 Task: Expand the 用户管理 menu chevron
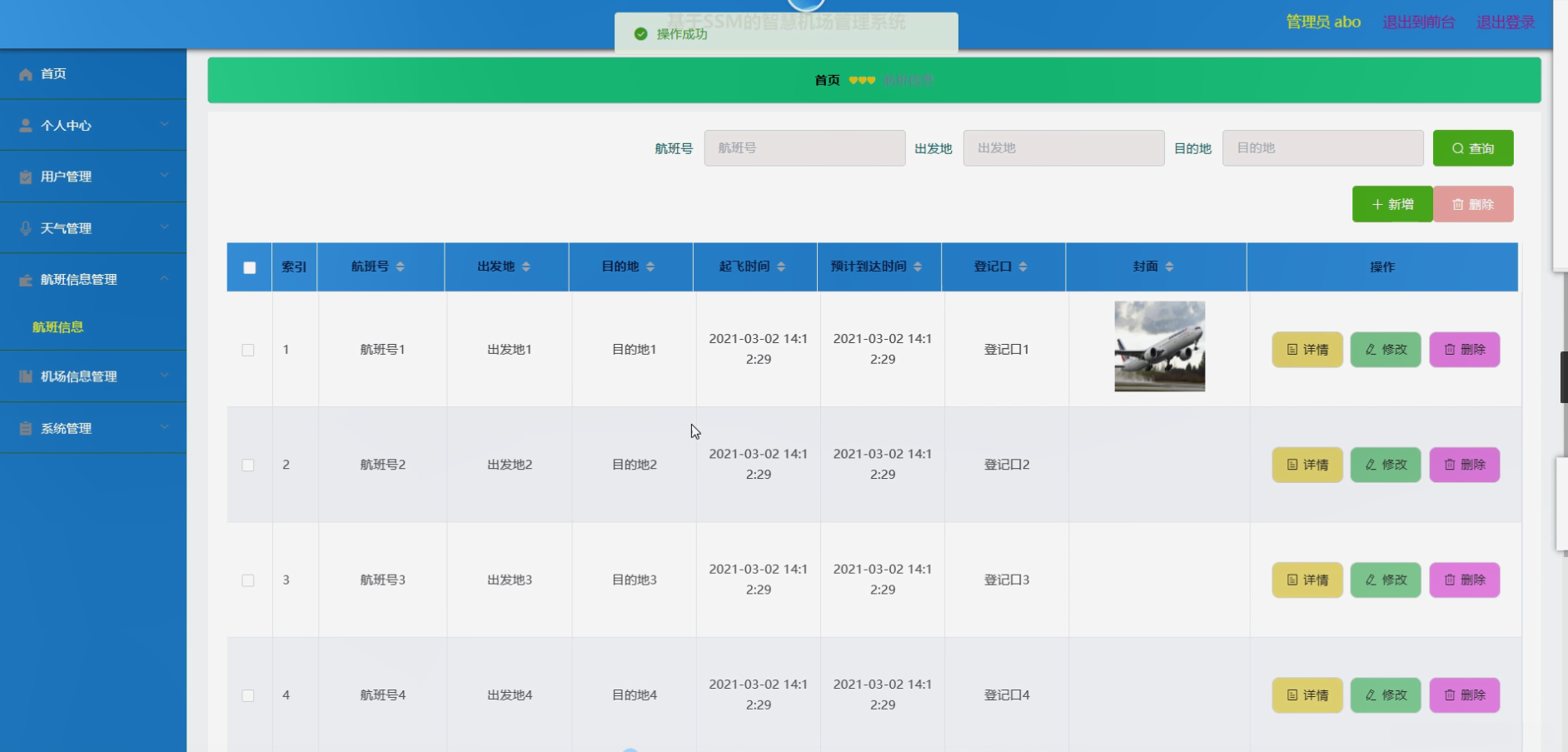click(165, 176)
